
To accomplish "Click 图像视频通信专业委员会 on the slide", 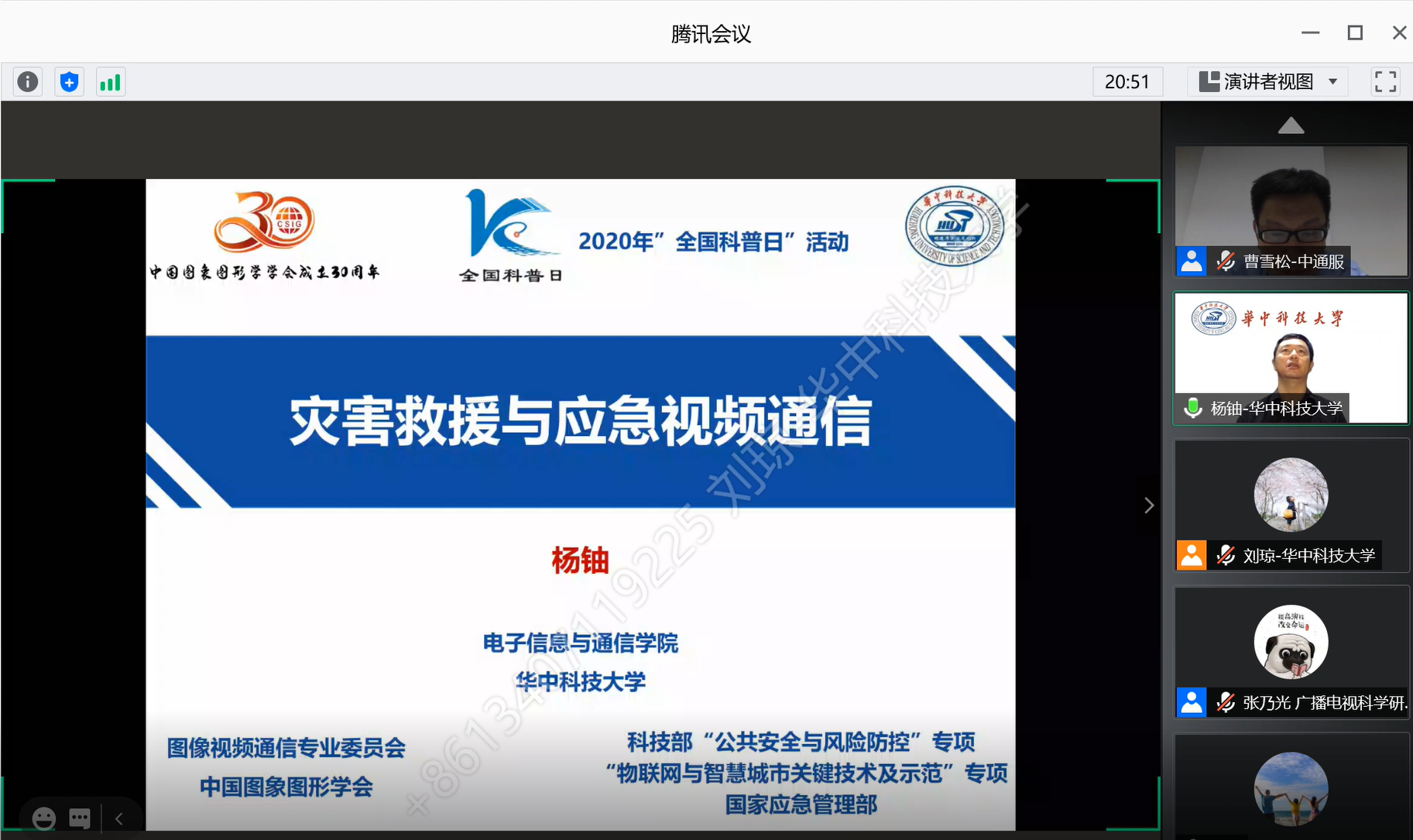I will tap(286, 747).
